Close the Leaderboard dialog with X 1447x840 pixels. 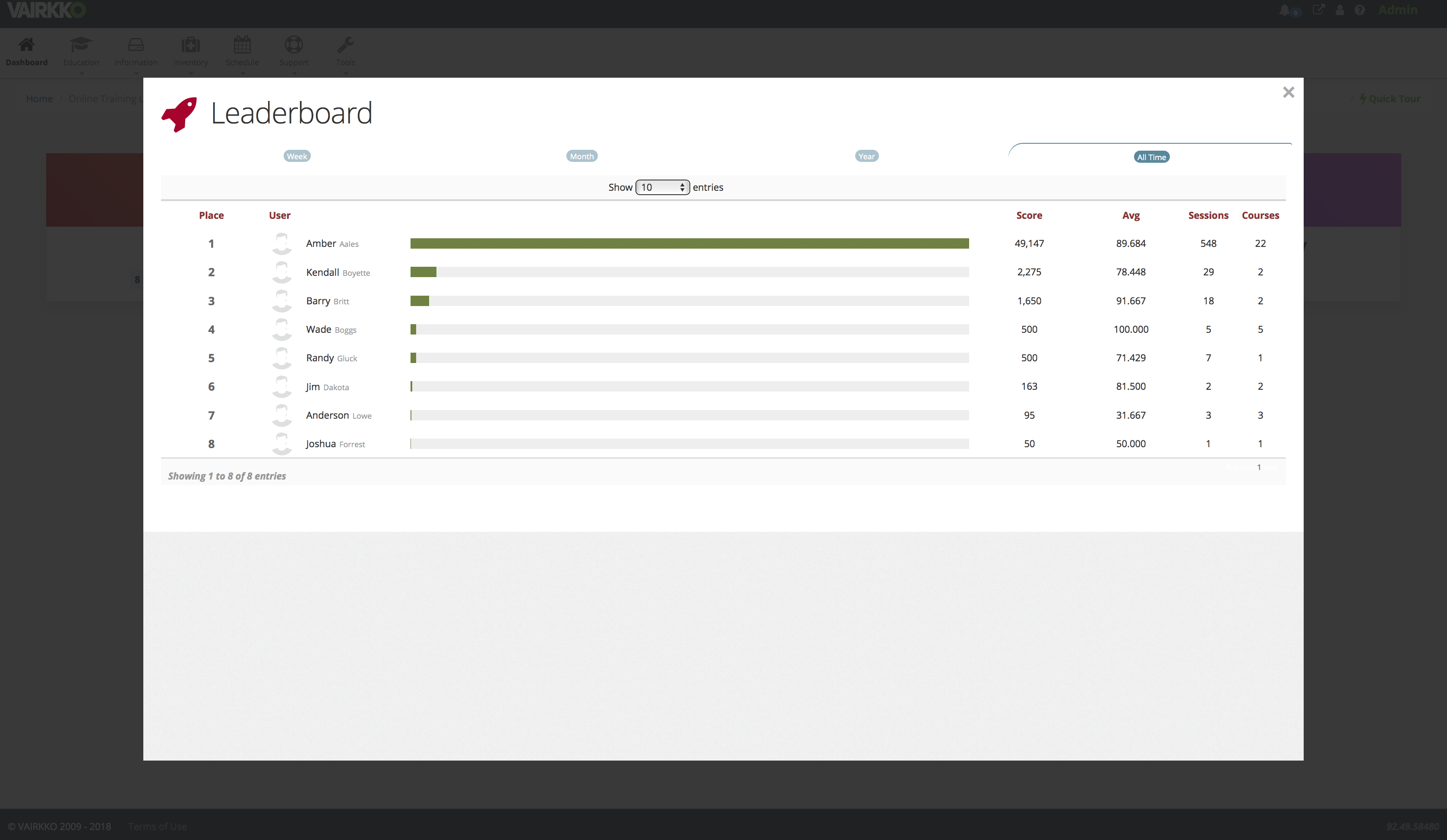tap(1289, 92)
